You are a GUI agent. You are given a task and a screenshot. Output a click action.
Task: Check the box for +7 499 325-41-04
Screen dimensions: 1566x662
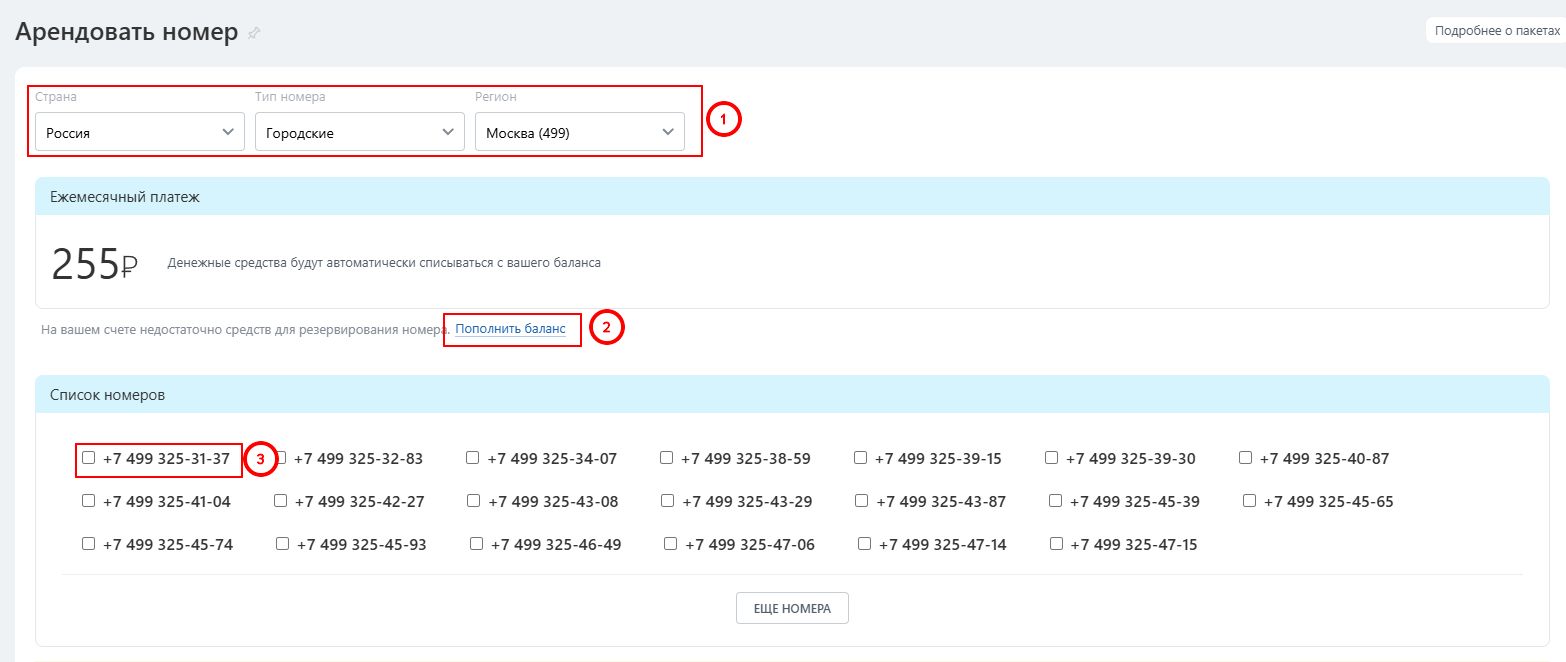(x=89, y=500)
